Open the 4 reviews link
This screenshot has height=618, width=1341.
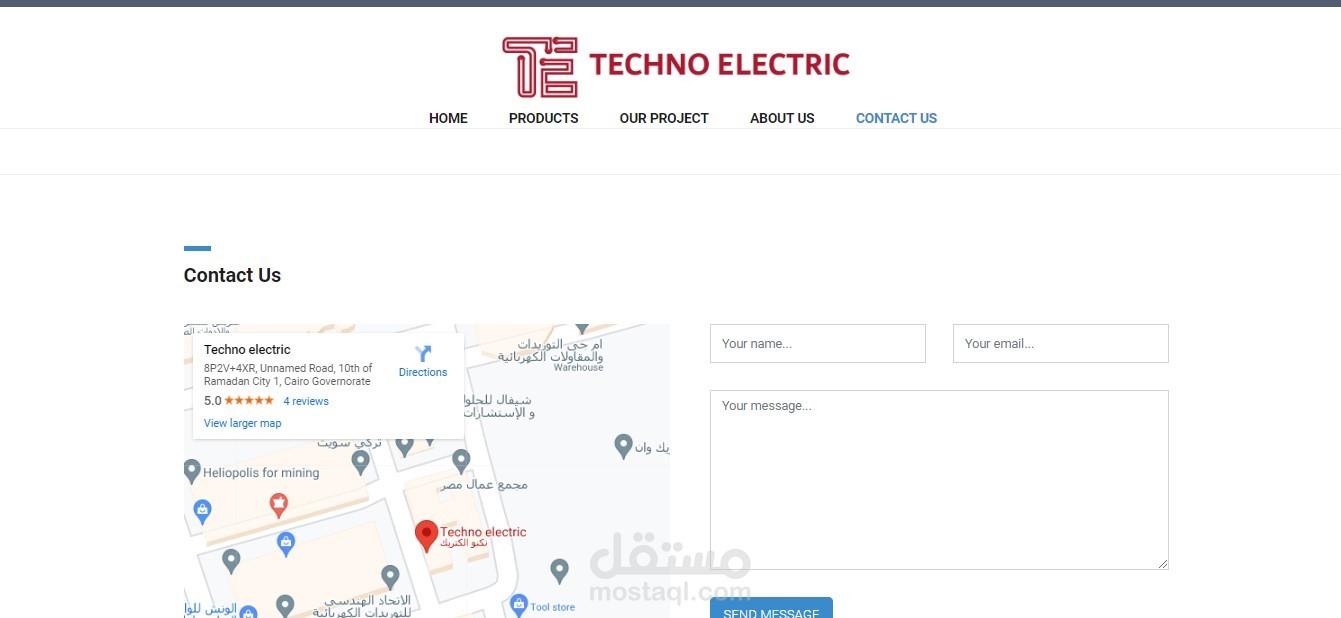pos(306,401)
